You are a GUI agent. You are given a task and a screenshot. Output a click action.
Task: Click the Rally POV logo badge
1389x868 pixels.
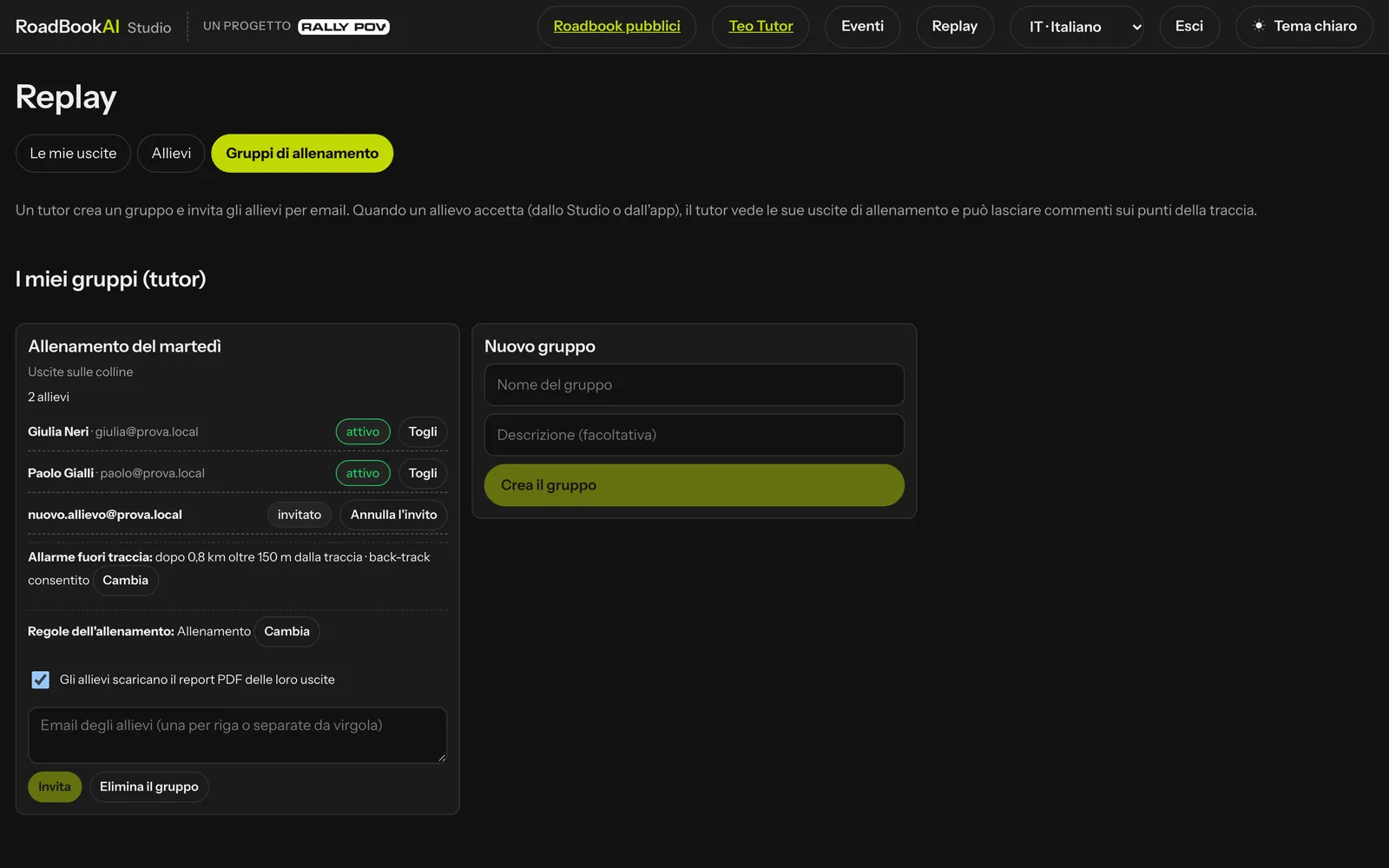pos(344,27)
